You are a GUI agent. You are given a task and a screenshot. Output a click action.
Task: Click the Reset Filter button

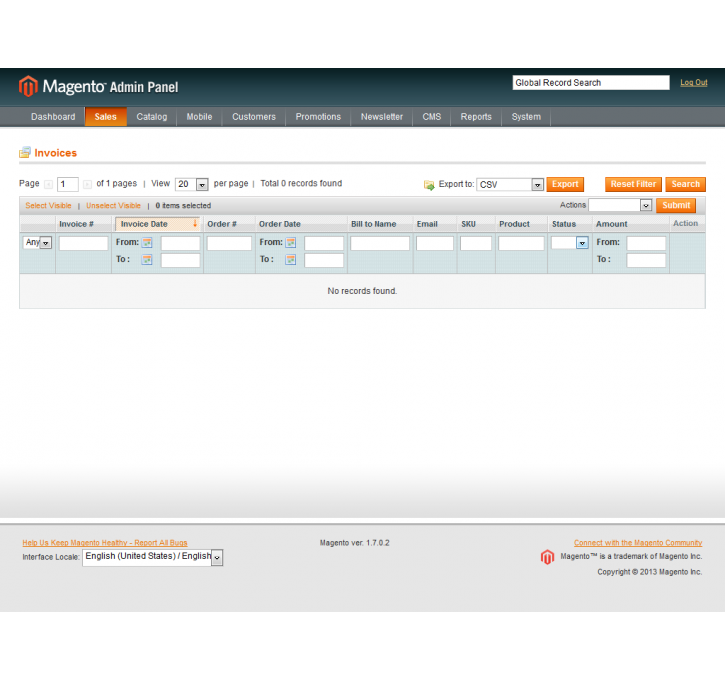[x=633, y=184]
